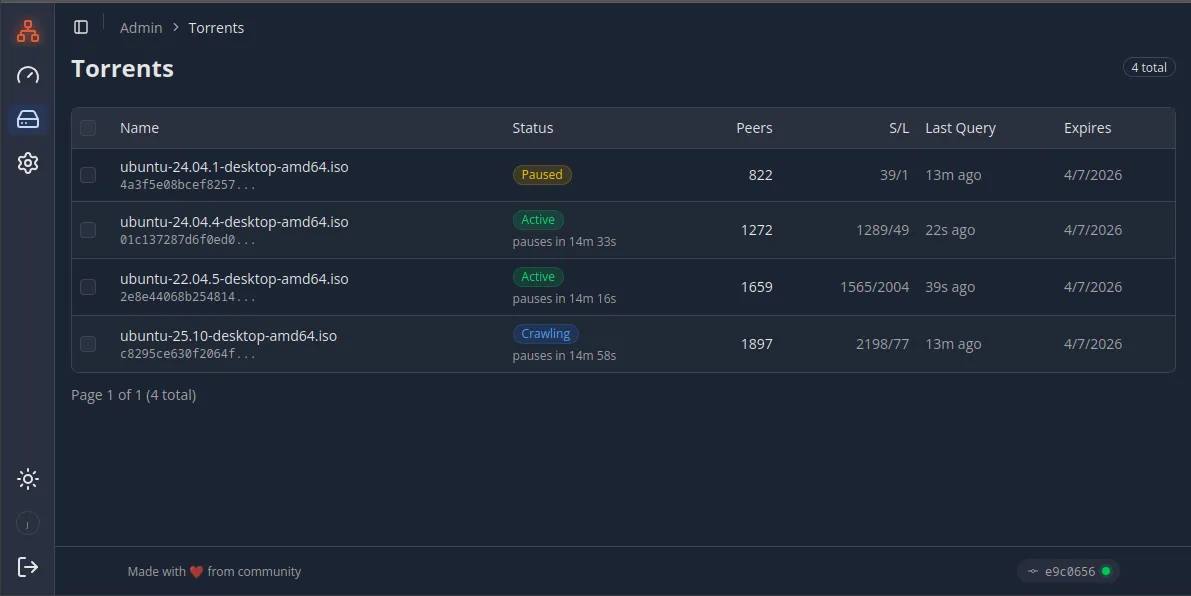The height and width of the screenshot is (596, 1191).
Task: Toggle the light theme sun icon
Action: (x=28, y=479)
